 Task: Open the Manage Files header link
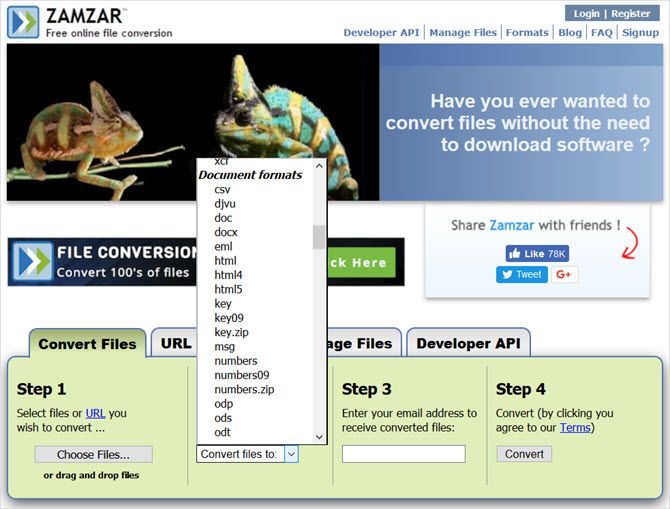463,32
